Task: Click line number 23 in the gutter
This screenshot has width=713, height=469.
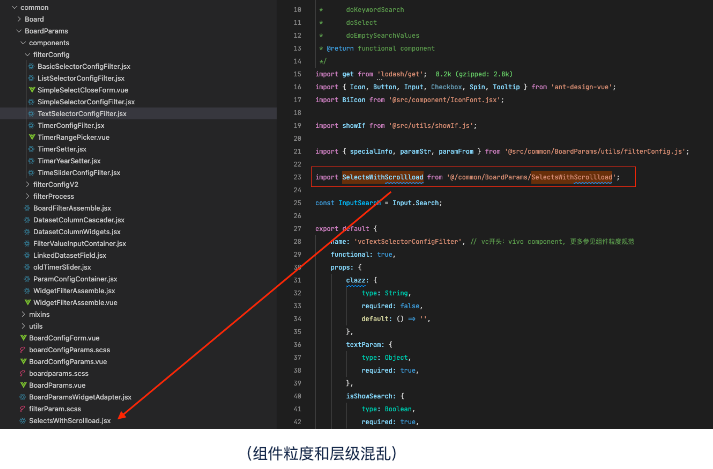Action: [x=297, y=177]
